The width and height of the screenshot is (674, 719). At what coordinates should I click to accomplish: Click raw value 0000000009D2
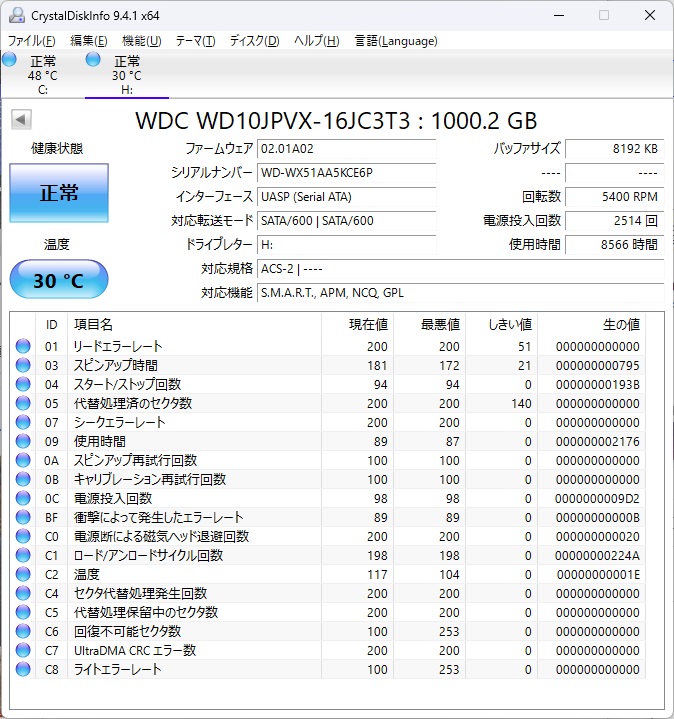[x=597, y=498]
